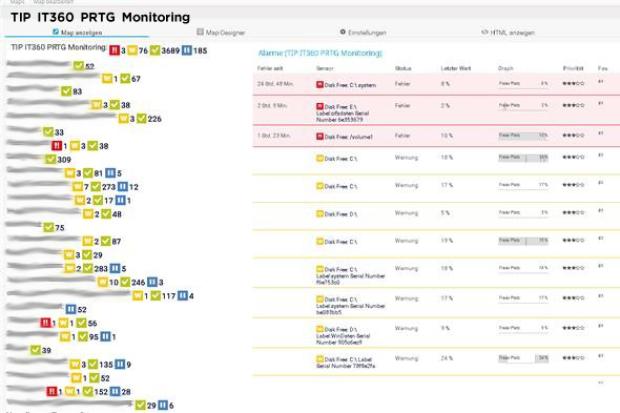Click the priority stars in the 8 % row
This screenshot has height=413, width=620.
tap(573, 83)
